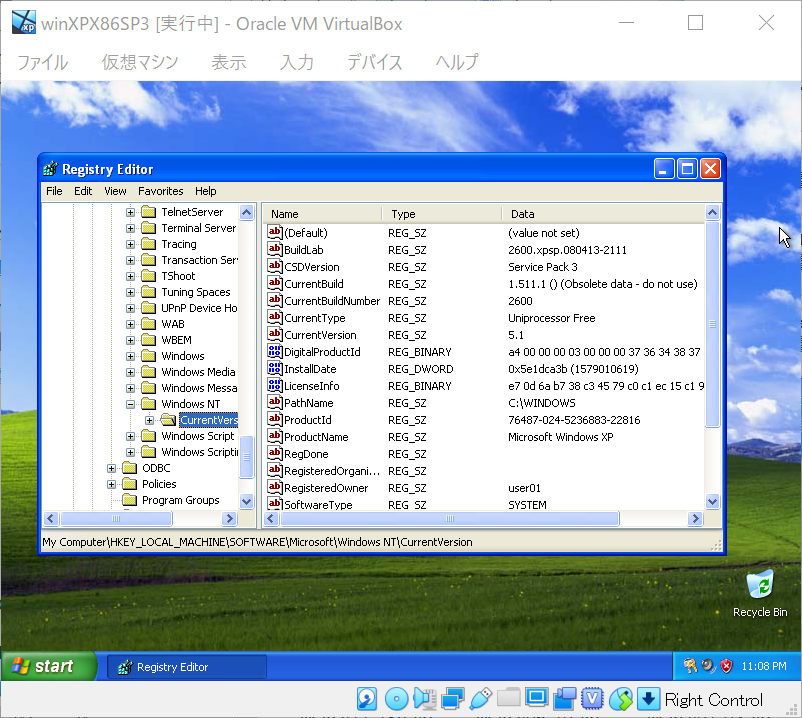Click the values pane horizontal scrollbar thumb

pyautogui.click(x=450, y=519)
